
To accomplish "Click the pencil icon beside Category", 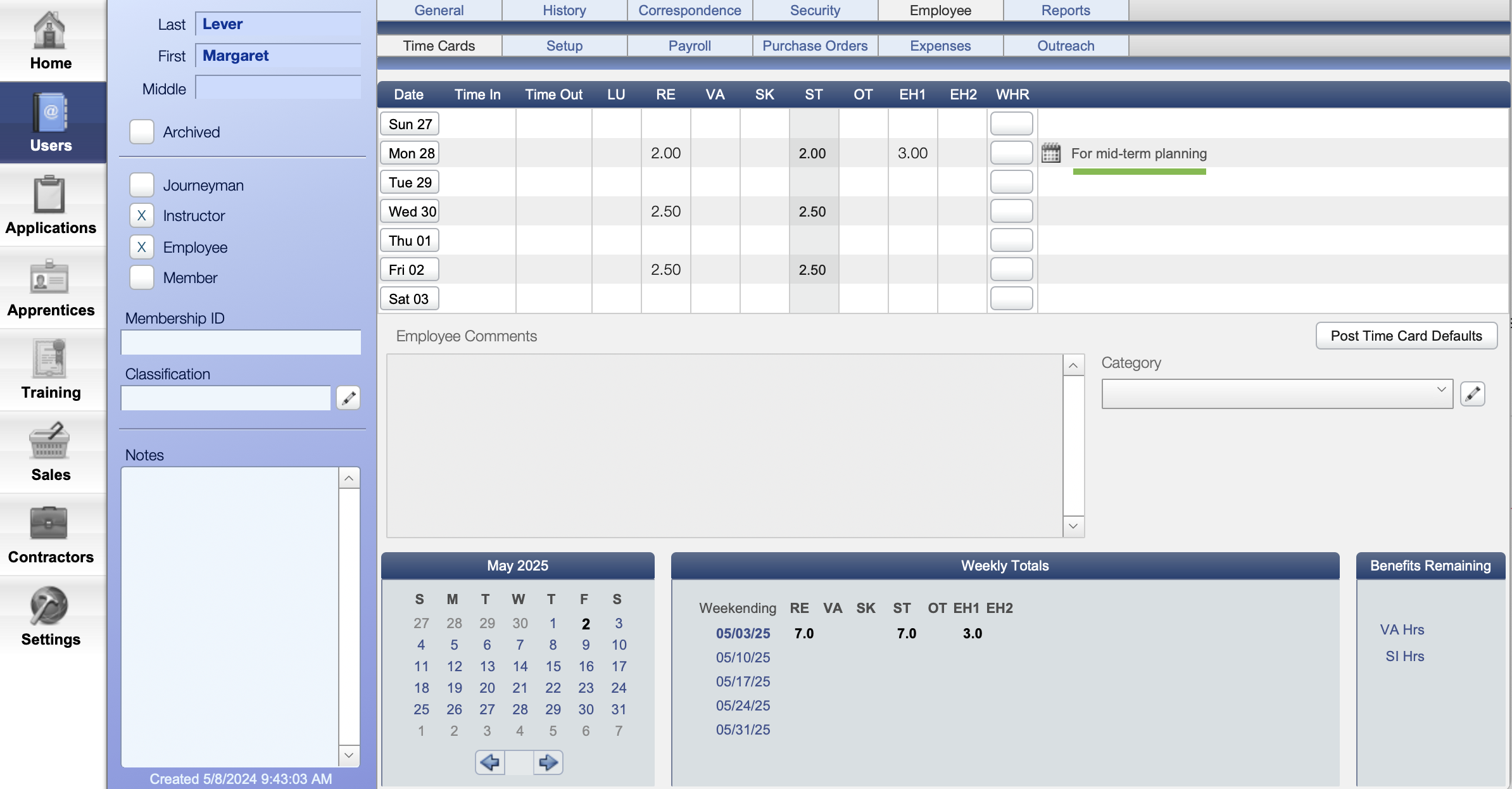I will coord(1473,394).
